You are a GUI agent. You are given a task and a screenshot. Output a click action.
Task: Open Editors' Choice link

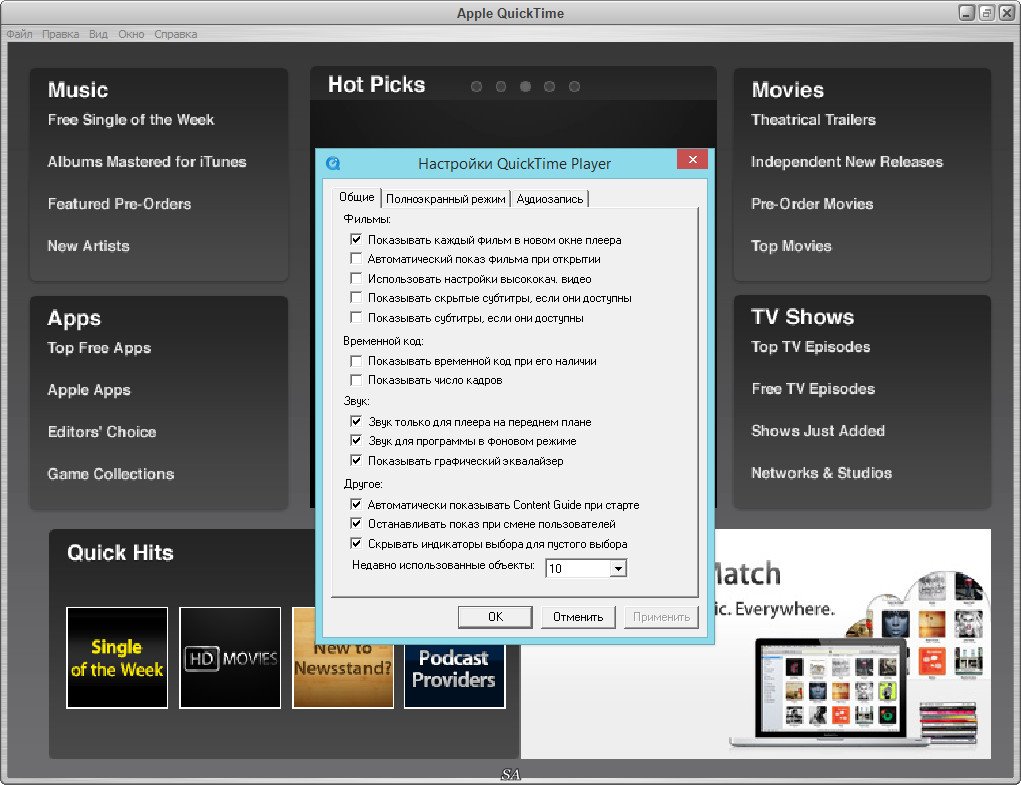click(x=102, y=432)
